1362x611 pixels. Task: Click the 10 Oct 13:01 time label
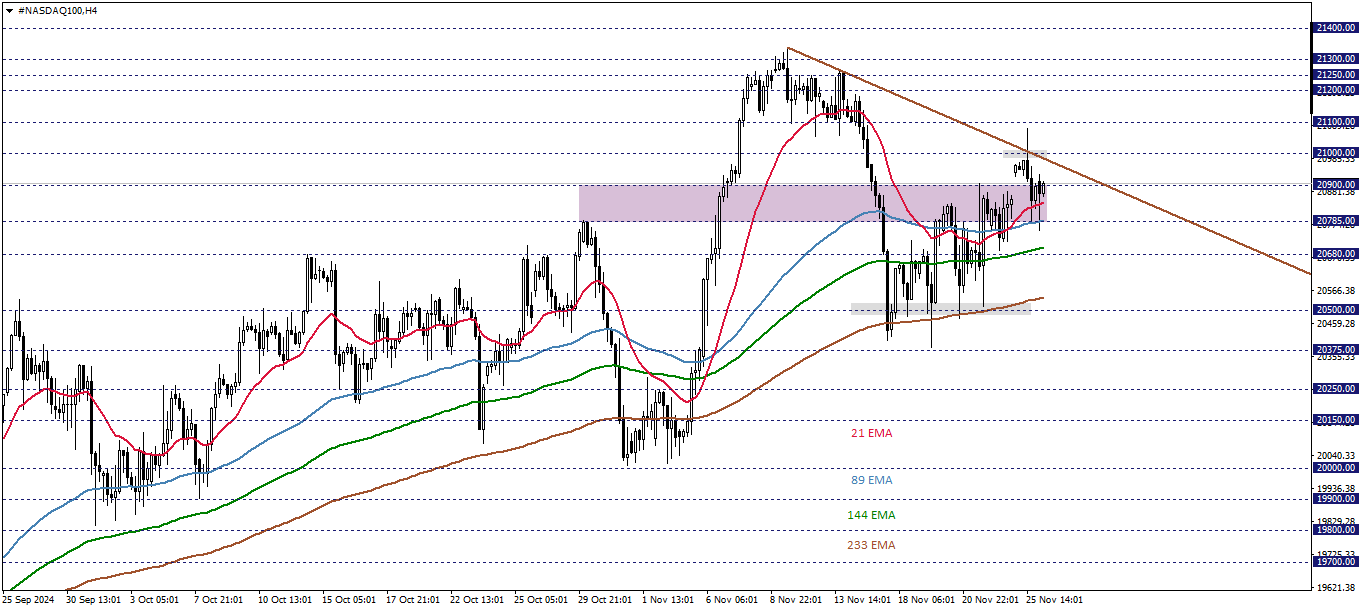(285, 600)
